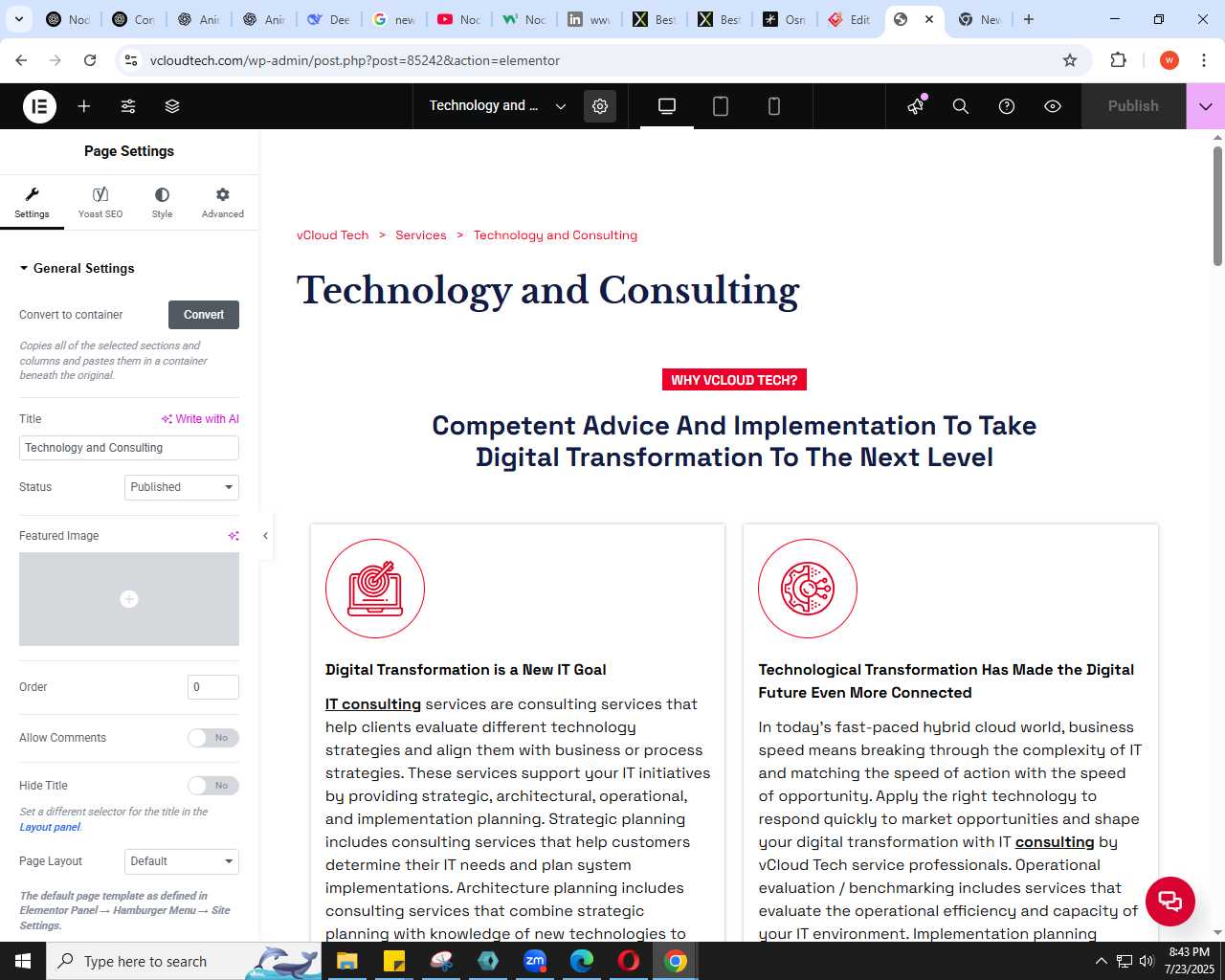
Task: Open Publish options arrow
Action: [x=1206, y=106]
